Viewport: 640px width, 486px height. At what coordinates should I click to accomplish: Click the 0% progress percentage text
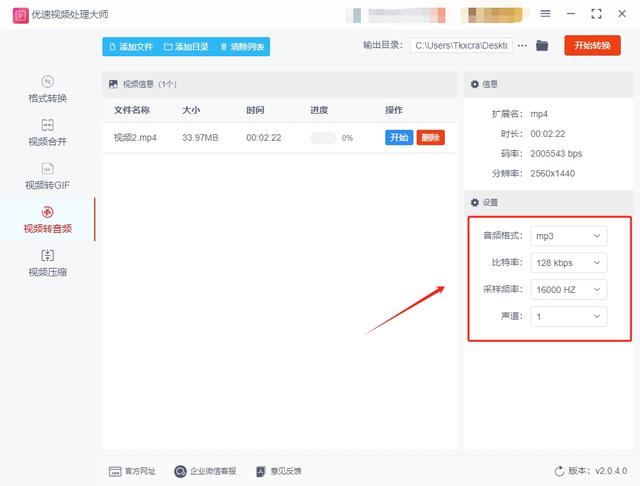pos(347,138)
